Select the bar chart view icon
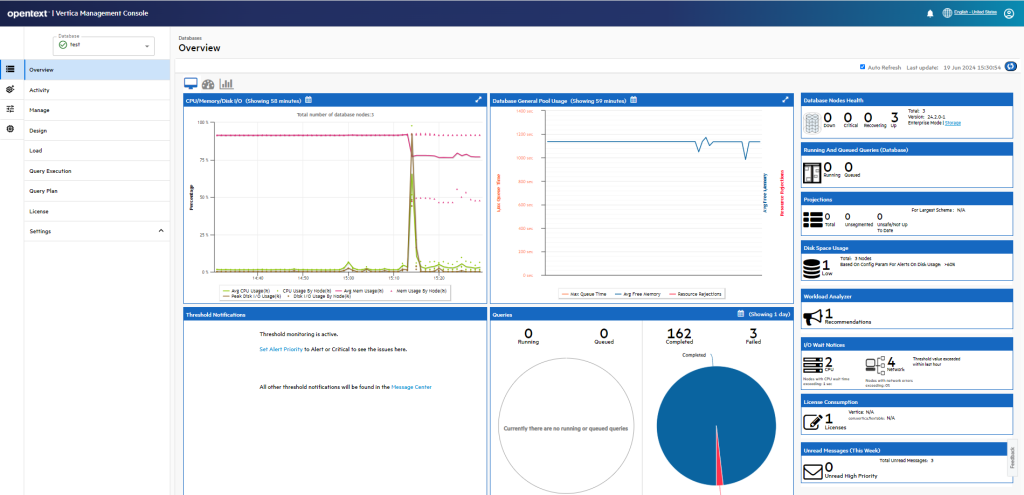The image size is (1024, 495). click(226, 84)
